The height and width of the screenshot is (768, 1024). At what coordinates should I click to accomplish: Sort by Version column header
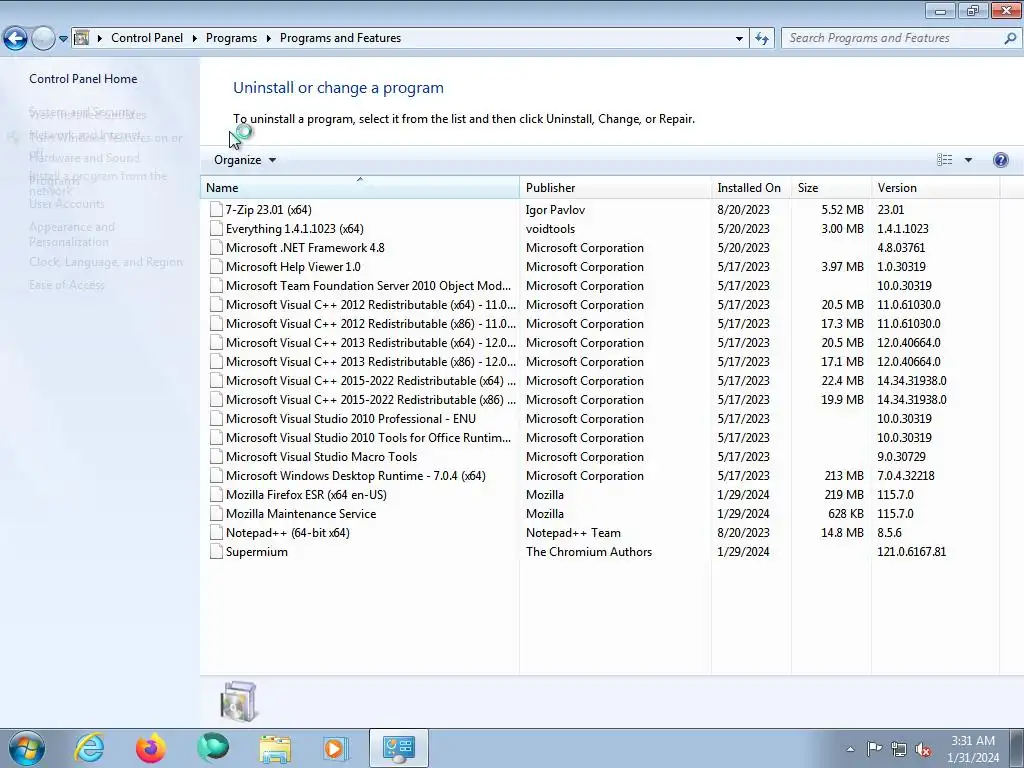[x=935, y=187]
